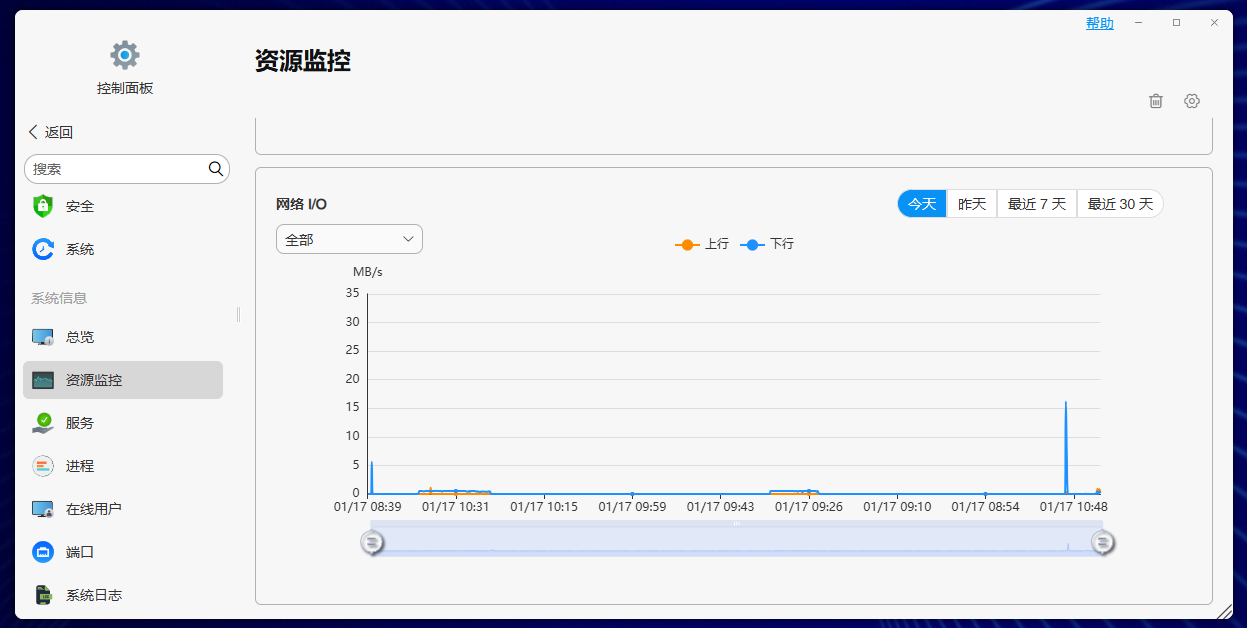
Task: Click the Control Panel gear icon
Action: (x=125, y=55)
